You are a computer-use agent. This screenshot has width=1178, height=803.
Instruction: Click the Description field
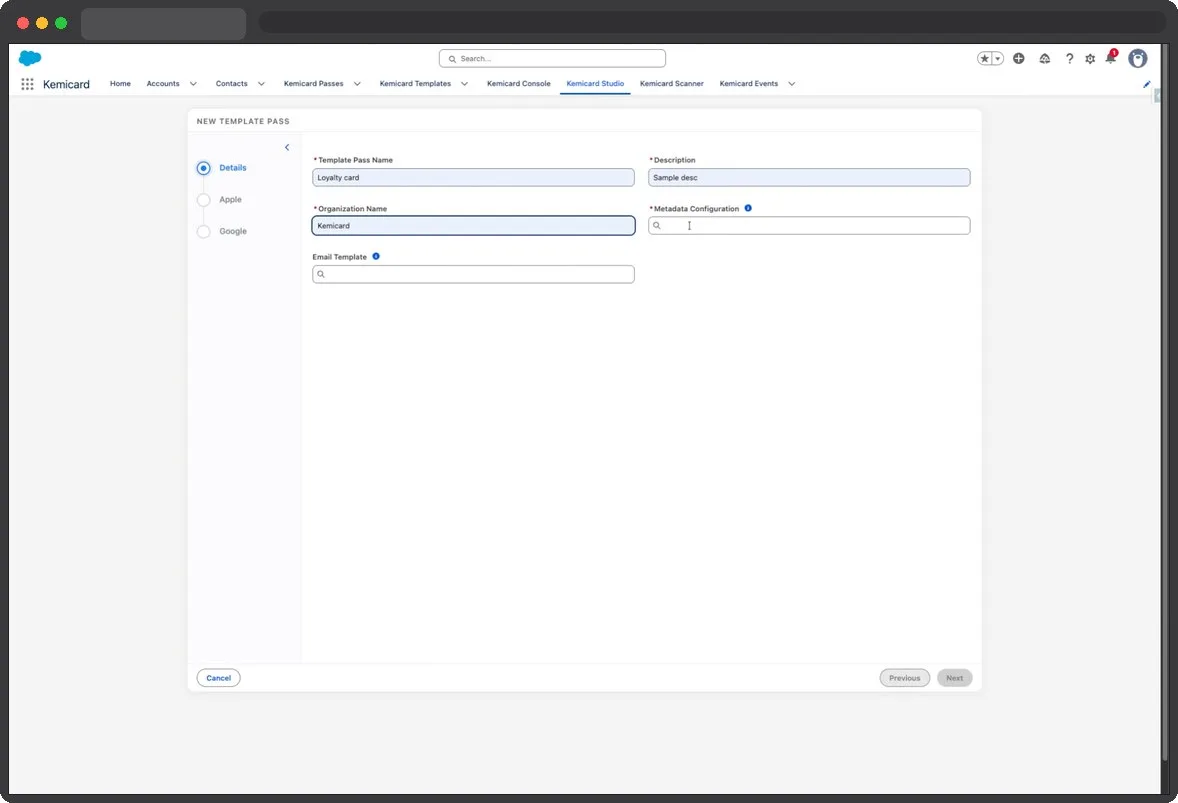(809, 177)
